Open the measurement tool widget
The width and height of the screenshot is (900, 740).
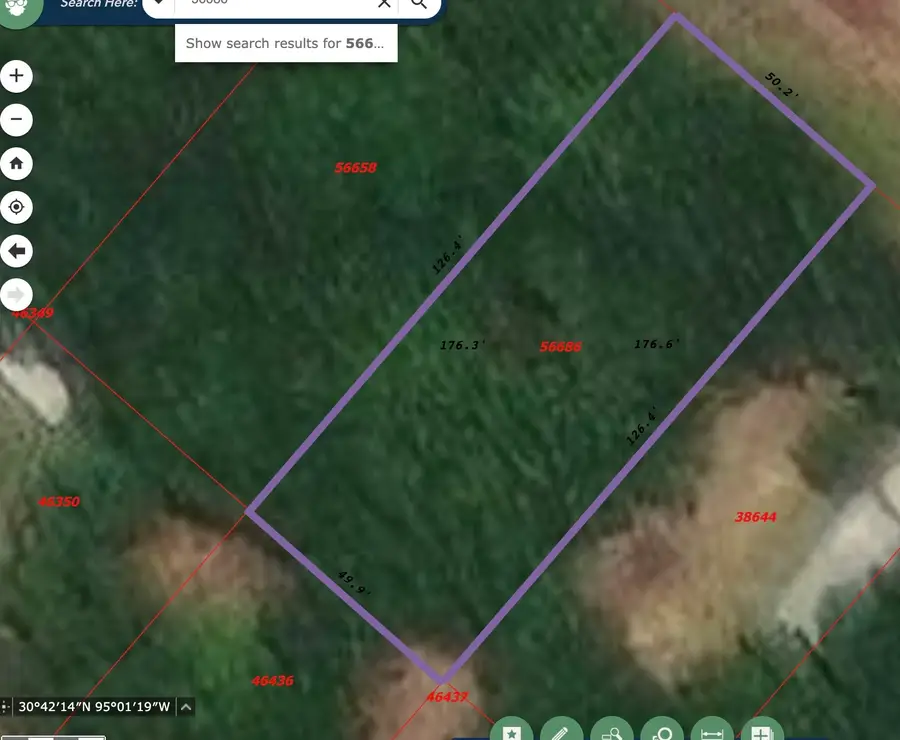point(712,729)
